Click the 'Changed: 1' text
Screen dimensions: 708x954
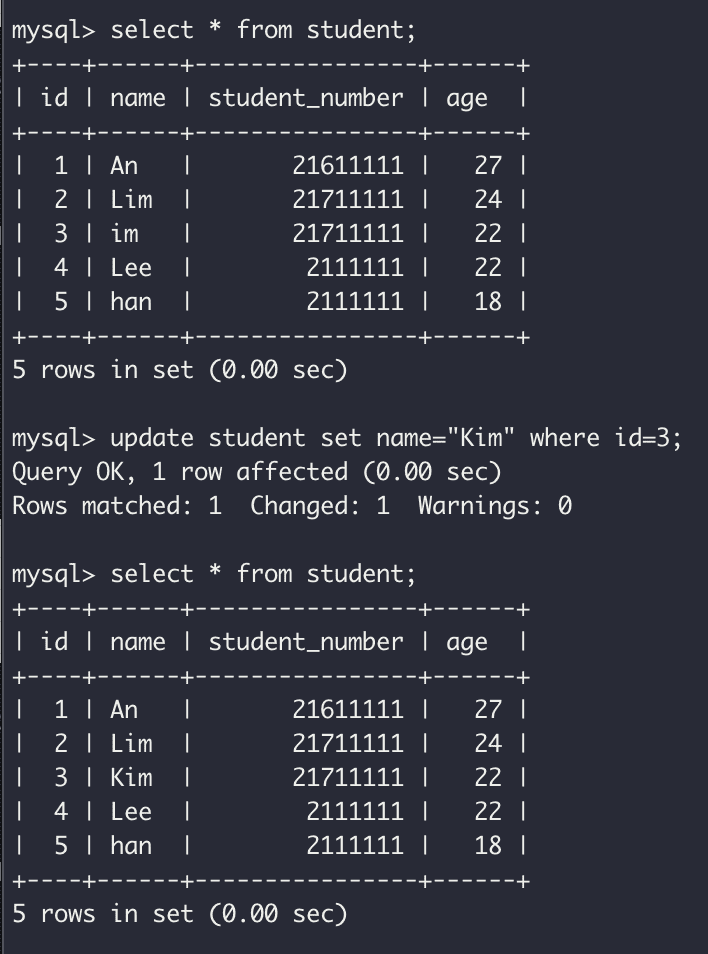(x=320, y=506)
